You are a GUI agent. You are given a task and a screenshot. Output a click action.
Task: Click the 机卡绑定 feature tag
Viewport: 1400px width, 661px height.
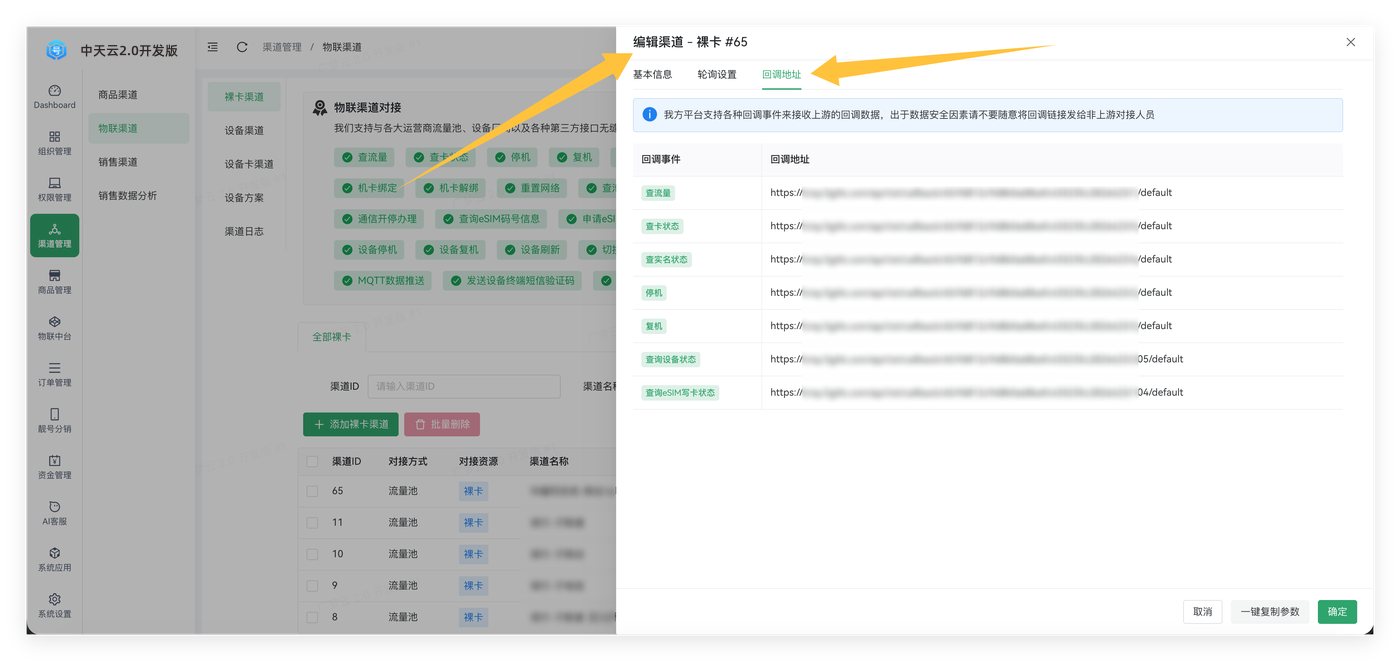369,188
